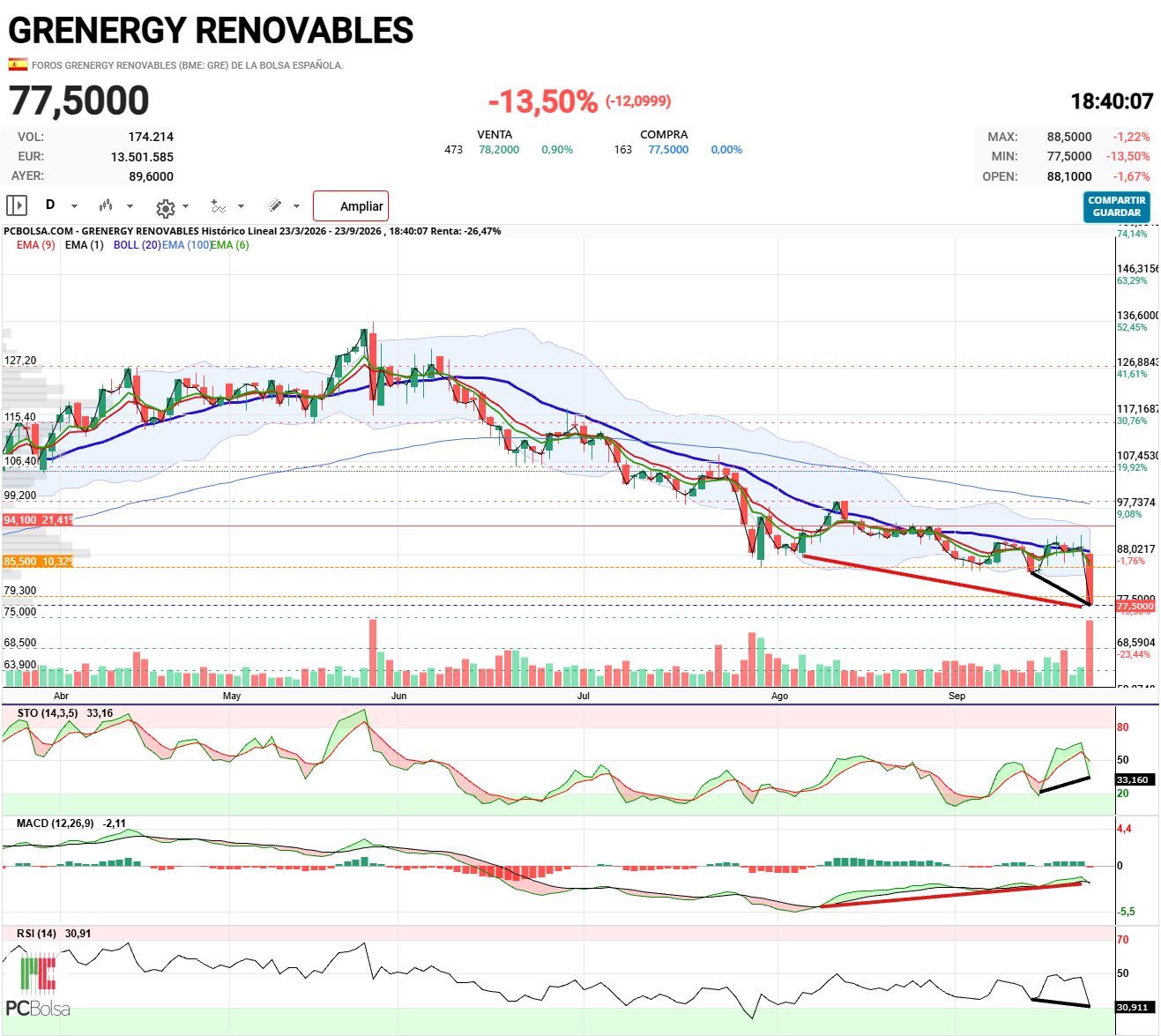Click the red 94,100 price level tag
Image resolution: width=1161 pixels, height=1036 pixels.
[38, 520]
